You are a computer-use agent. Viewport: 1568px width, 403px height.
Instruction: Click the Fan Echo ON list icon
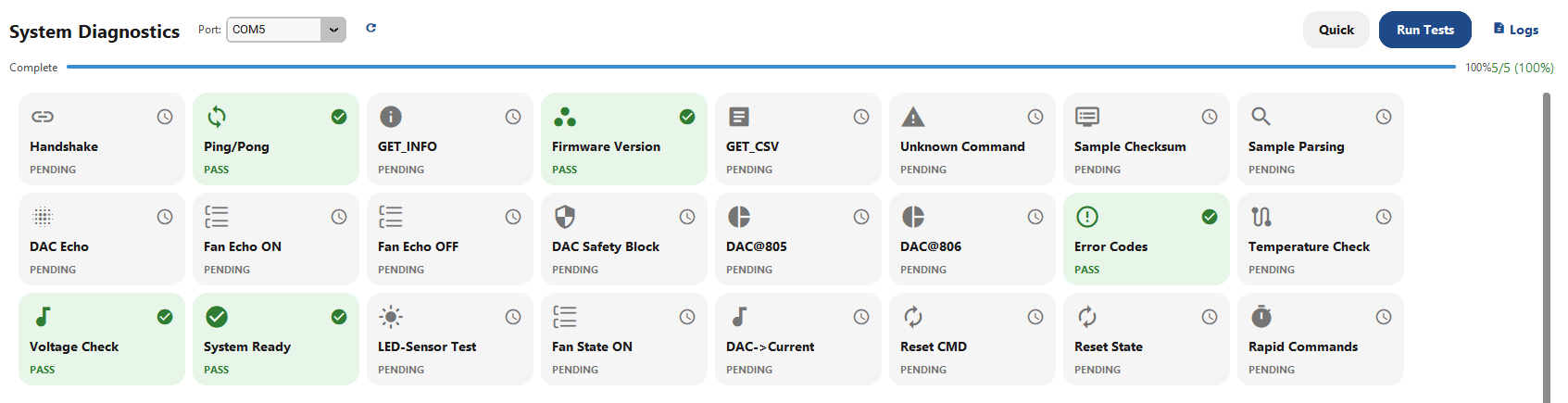click(x=217, y=217)
